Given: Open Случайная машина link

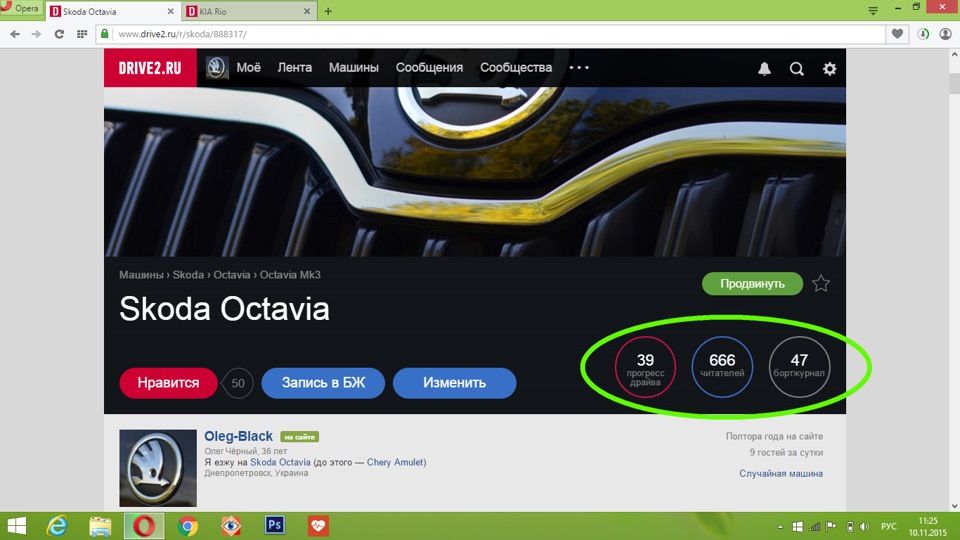Looking at the screenshot, I should (781, 473).
